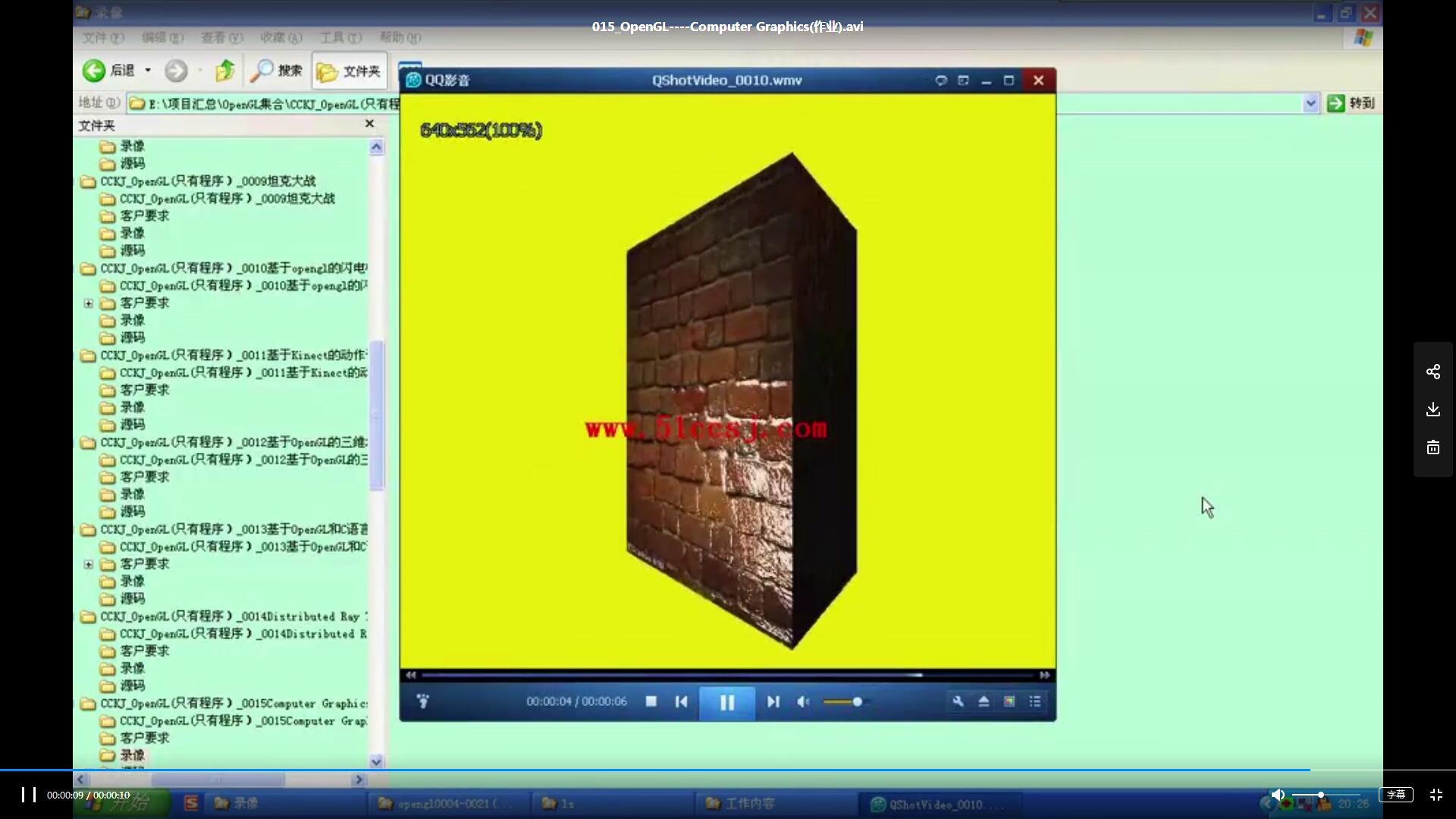Close the 文件夹 folder pane
Screen dimensions: 1456x819
(369, 124)
